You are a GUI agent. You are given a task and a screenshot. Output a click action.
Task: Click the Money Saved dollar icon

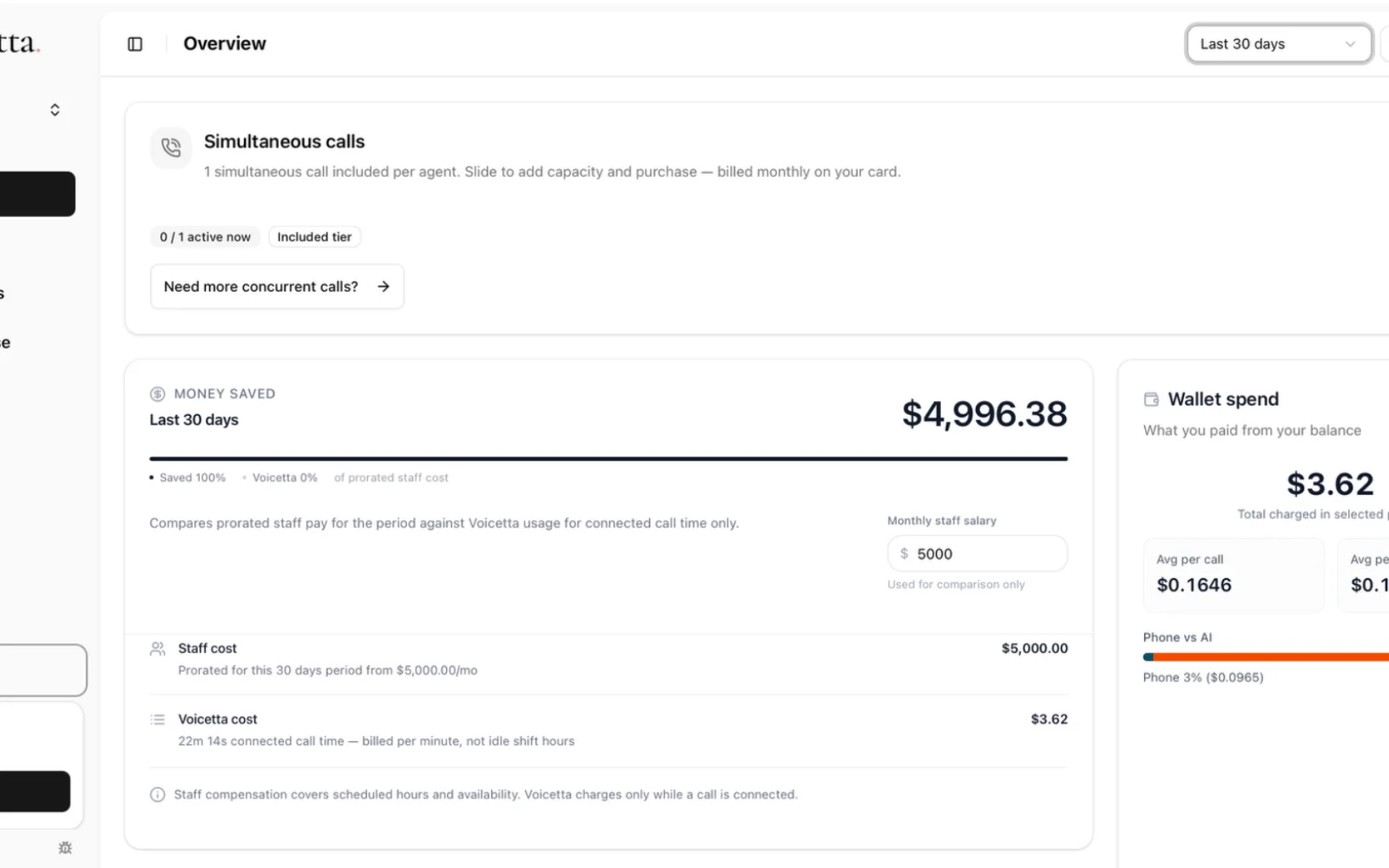point(157,394)
